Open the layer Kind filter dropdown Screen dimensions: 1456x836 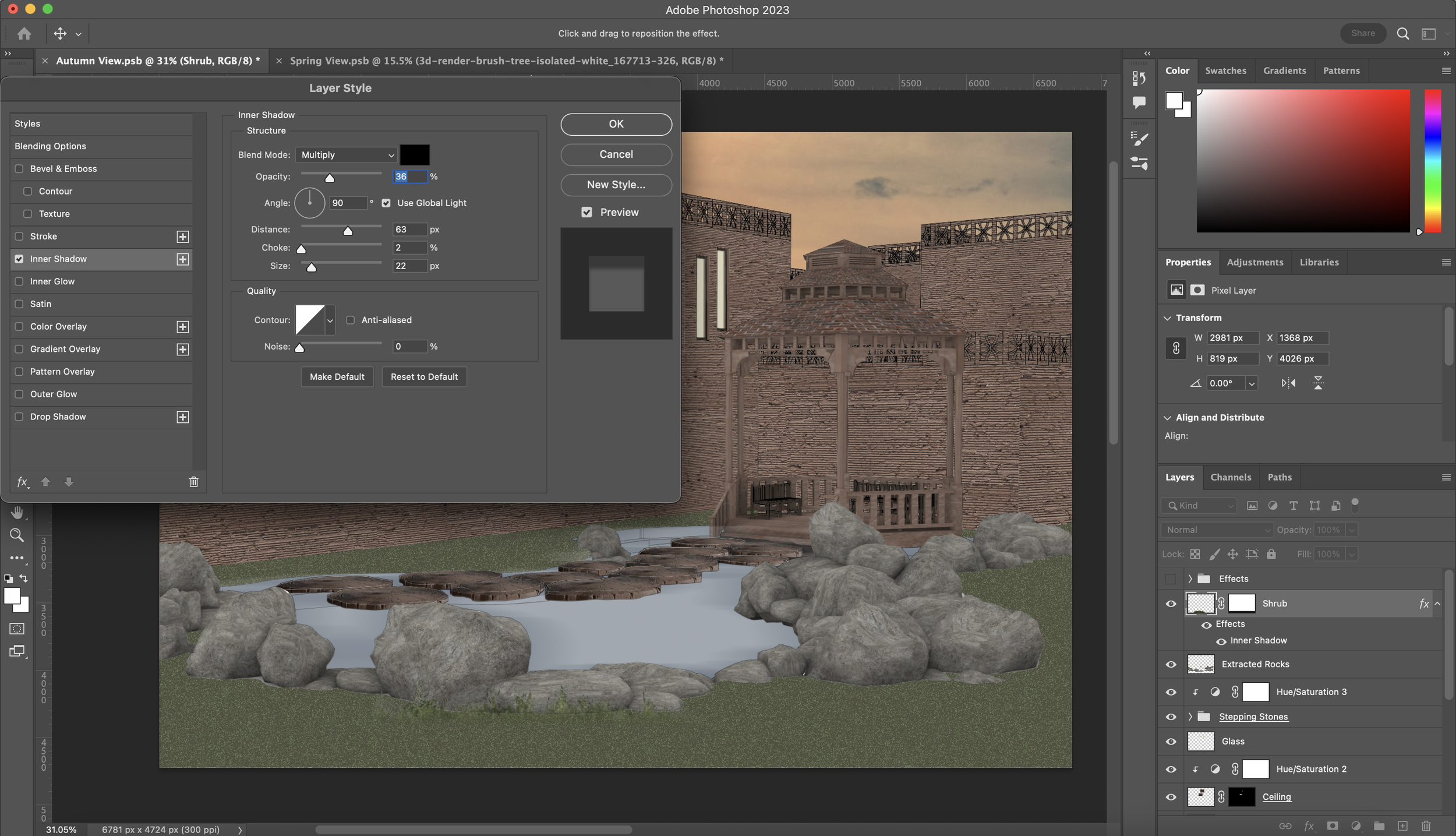1199,506
